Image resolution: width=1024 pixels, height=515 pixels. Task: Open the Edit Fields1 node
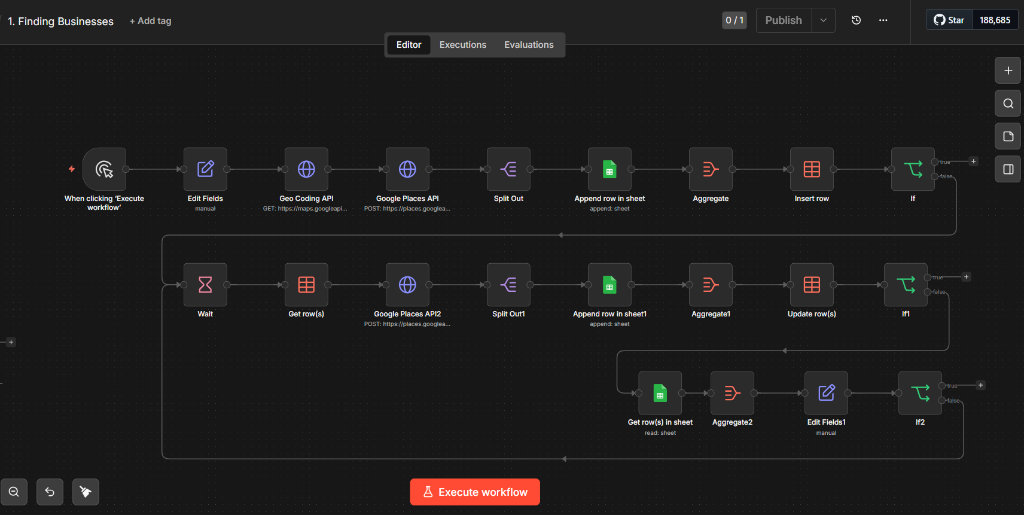click(826, 393)
